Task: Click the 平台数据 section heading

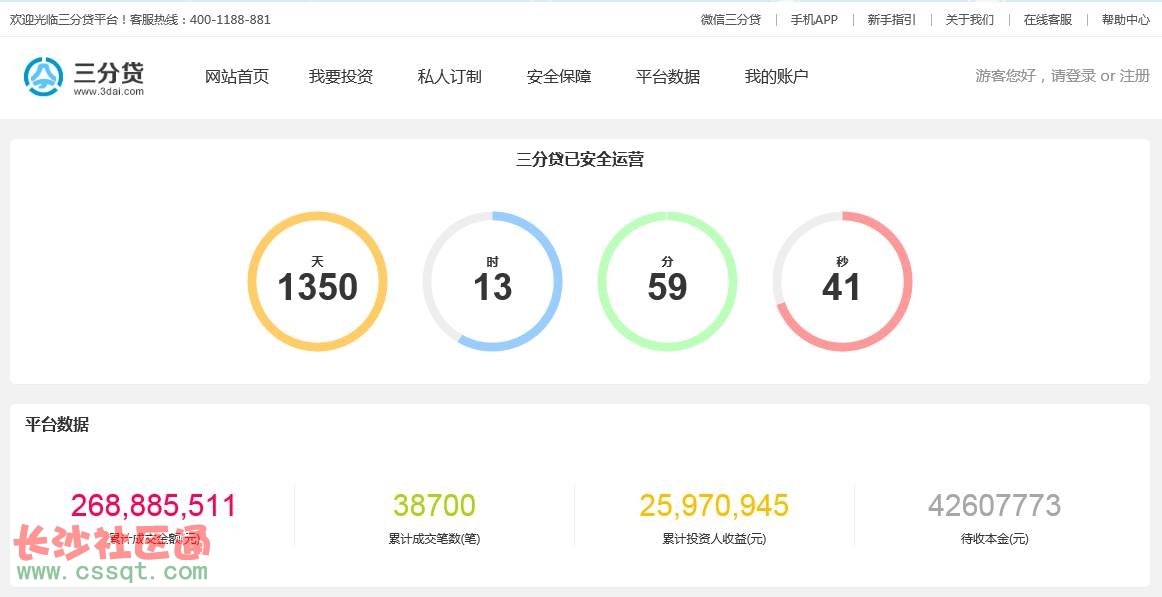Action: pyautogui.click(x=57, y=424)
